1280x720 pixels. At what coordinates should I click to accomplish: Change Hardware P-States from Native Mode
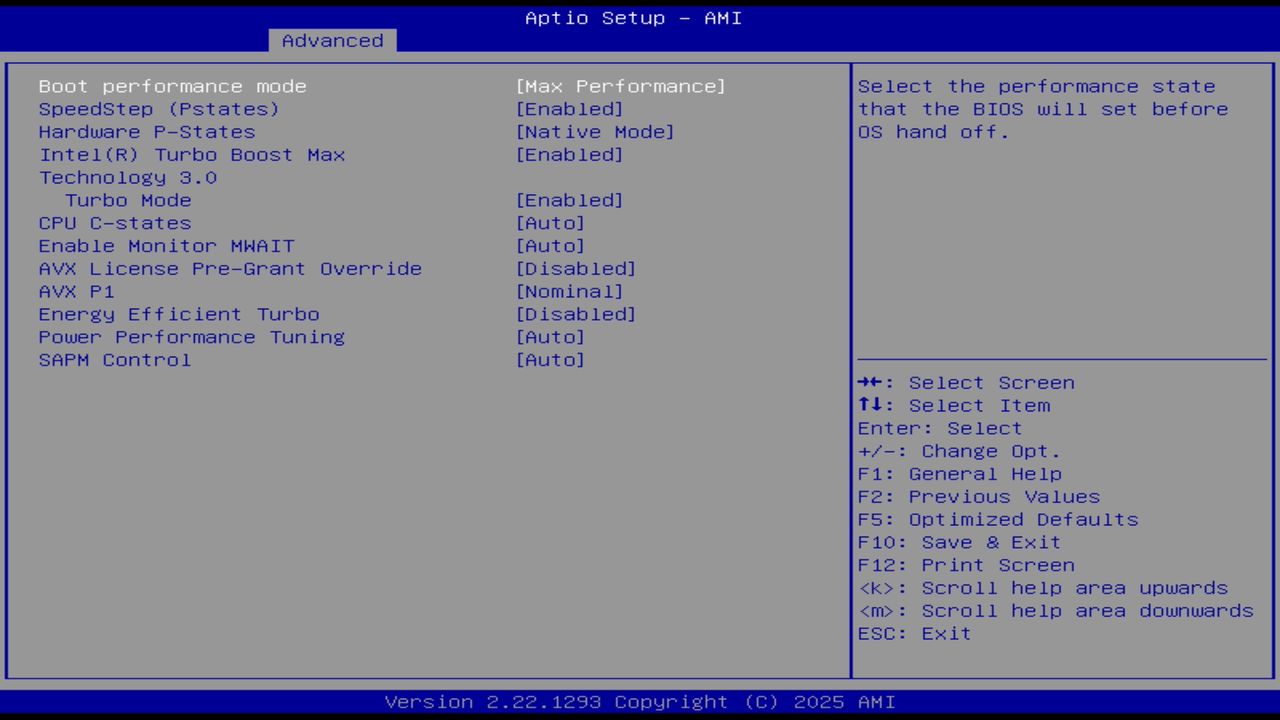(596, 131)
